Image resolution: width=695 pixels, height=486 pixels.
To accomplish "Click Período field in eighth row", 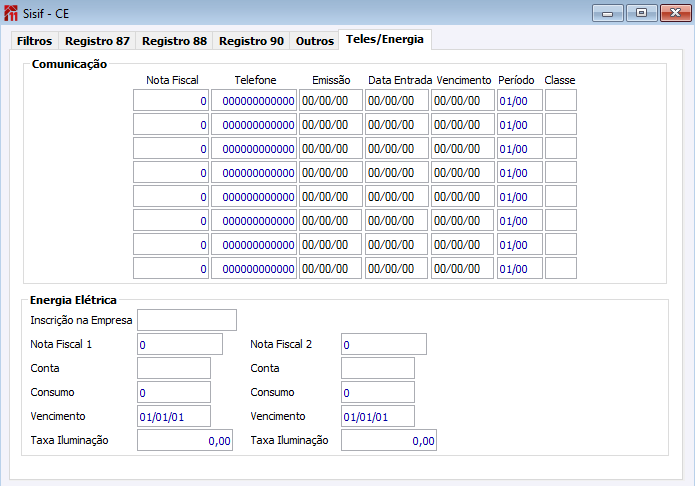I will point(520,268).
